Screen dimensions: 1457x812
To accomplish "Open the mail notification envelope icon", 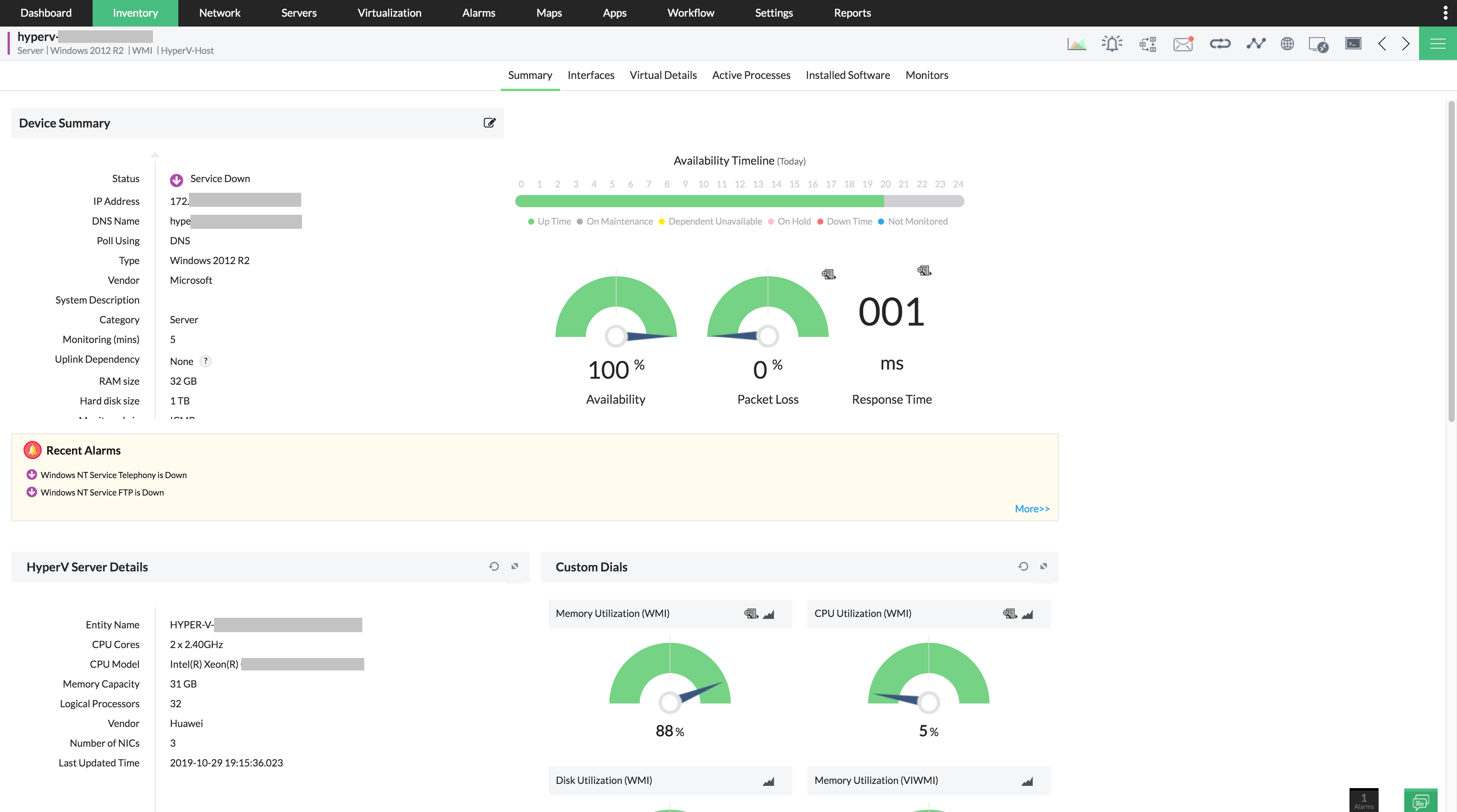I will (1183, 44).
